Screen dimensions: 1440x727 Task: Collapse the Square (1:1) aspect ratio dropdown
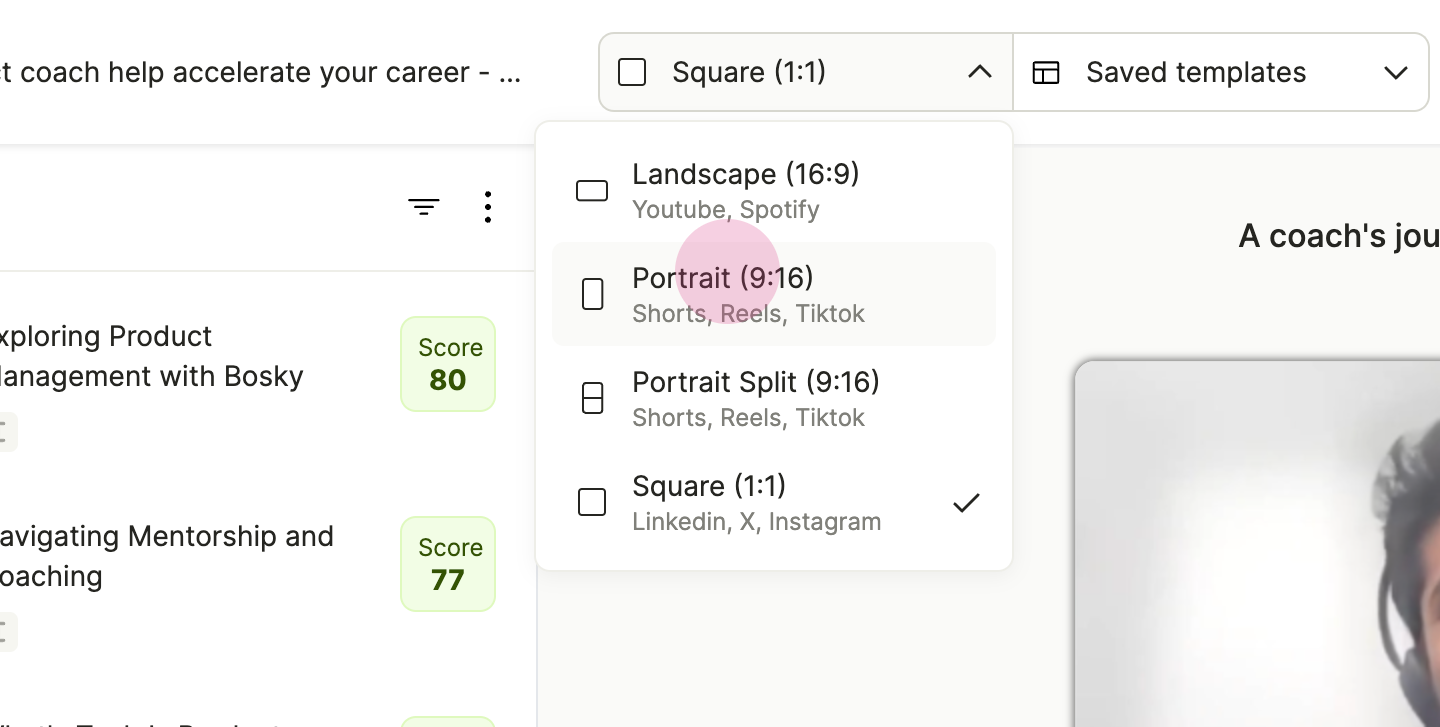806,72
